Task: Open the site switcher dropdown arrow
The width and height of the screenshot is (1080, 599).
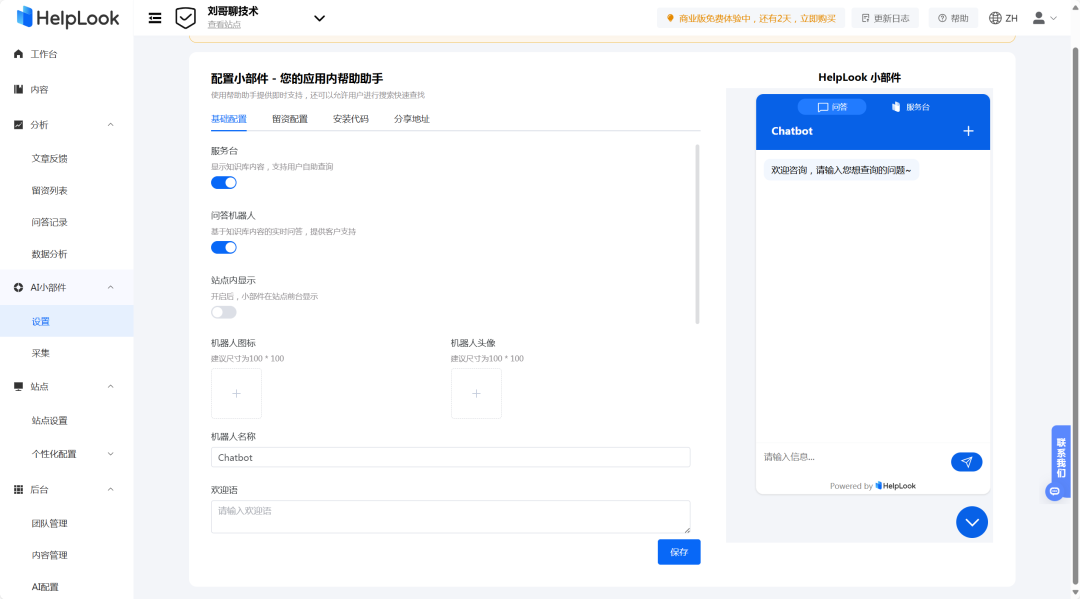Action: coord(319,19)
